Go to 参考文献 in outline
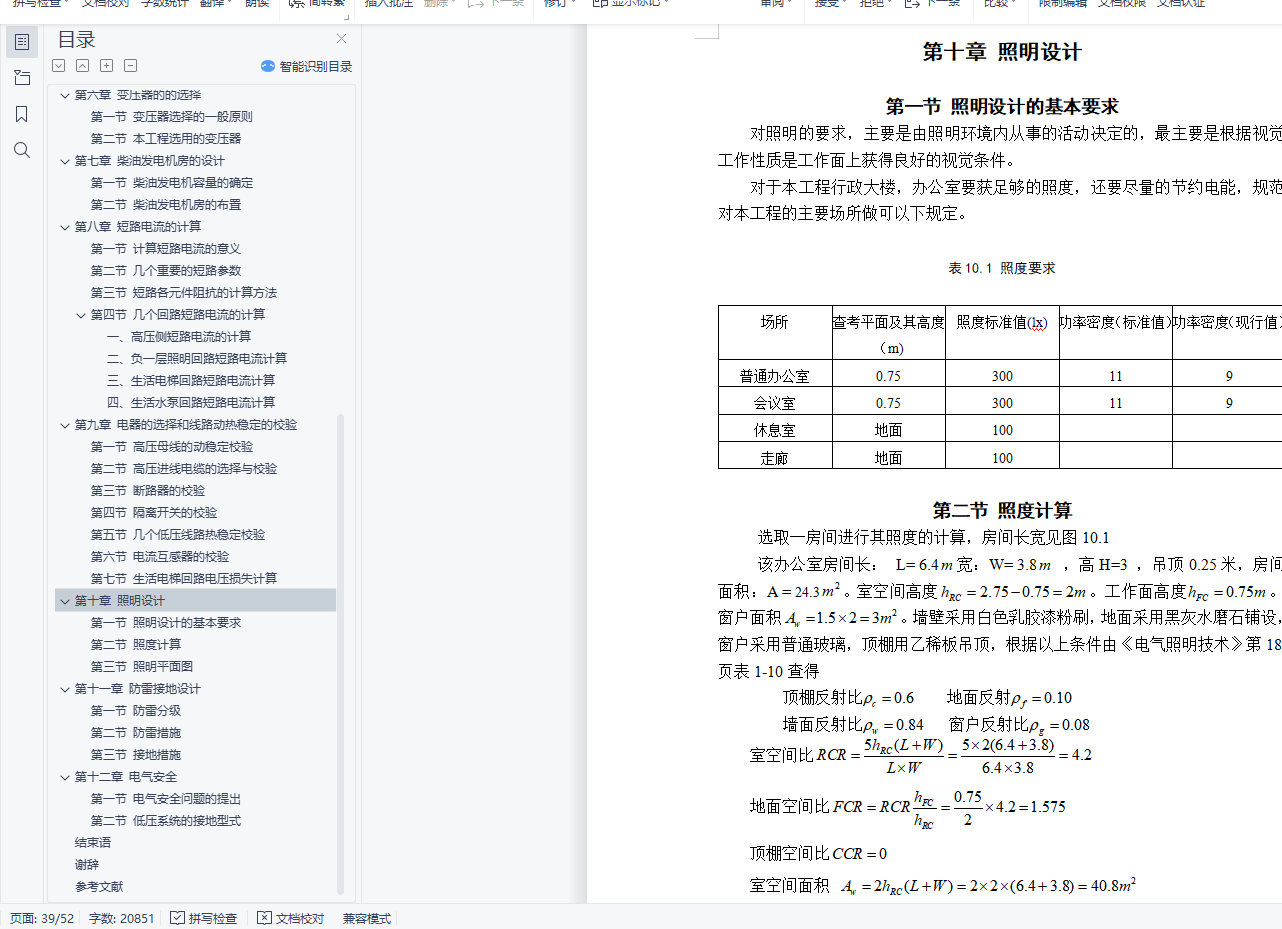This screenshot has height=929, width=1282. 99,887
